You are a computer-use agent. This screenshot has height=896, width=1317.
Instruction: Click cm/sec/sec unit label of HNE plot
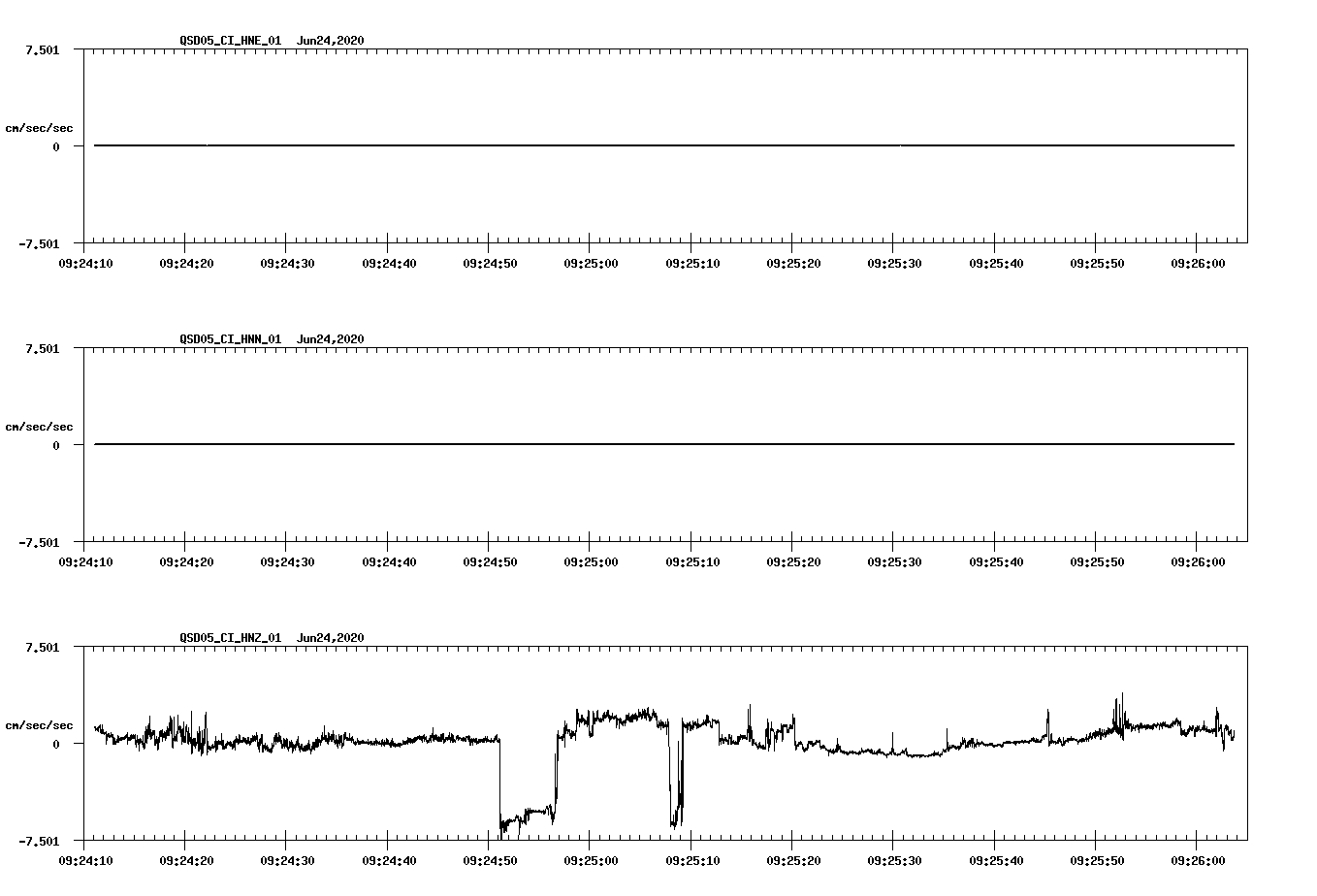click(39, 128)
